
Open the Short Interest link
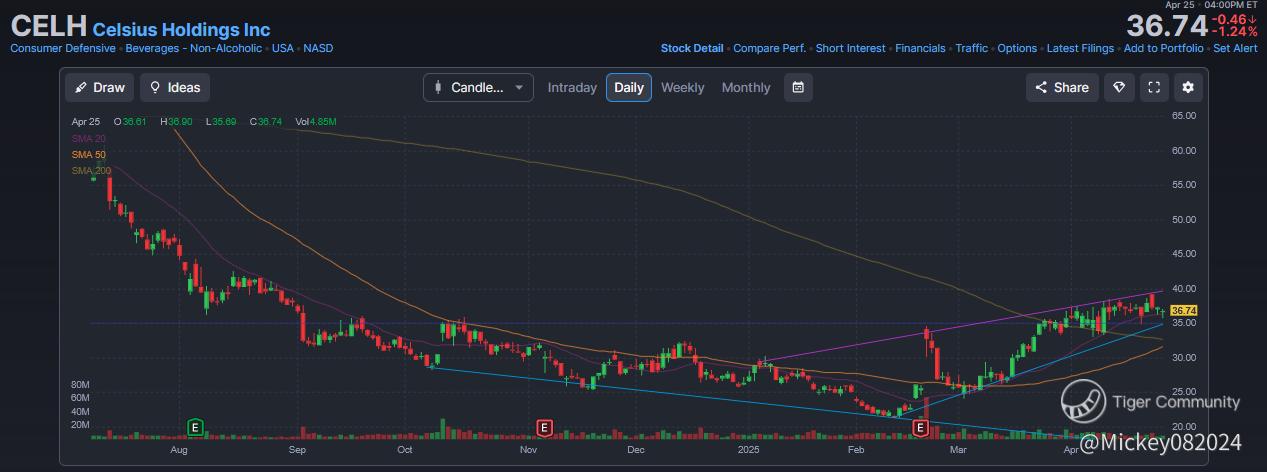[851, 48]
